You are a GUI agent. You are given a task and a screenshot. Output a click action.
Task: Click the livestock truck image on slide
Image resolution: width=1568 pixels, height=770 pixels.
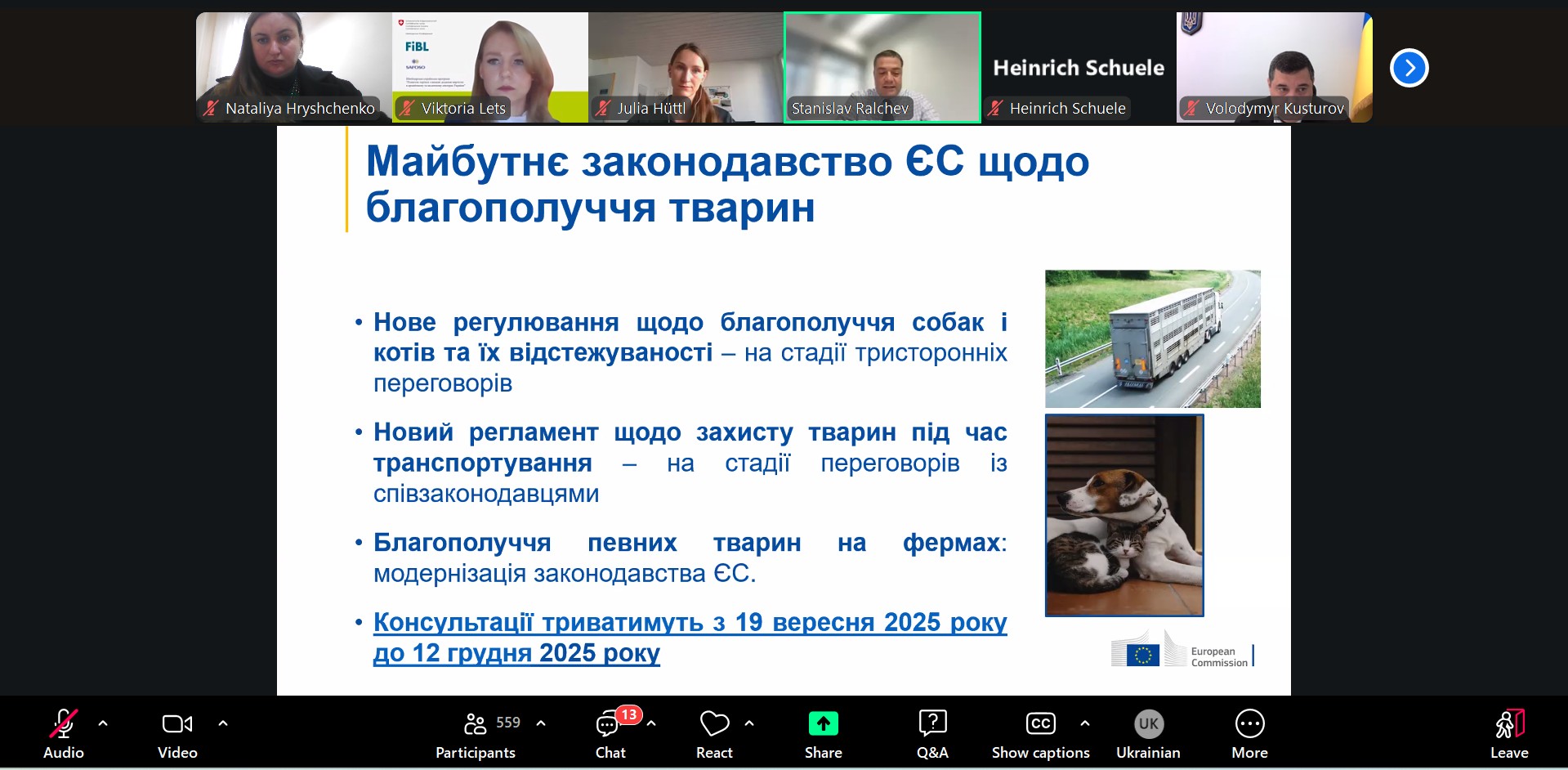tap(1153, 338)
